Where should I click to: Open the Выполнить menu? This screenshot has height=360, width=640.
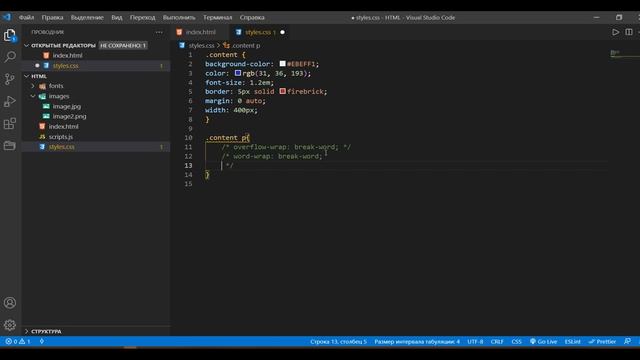[x=179, y=18]
